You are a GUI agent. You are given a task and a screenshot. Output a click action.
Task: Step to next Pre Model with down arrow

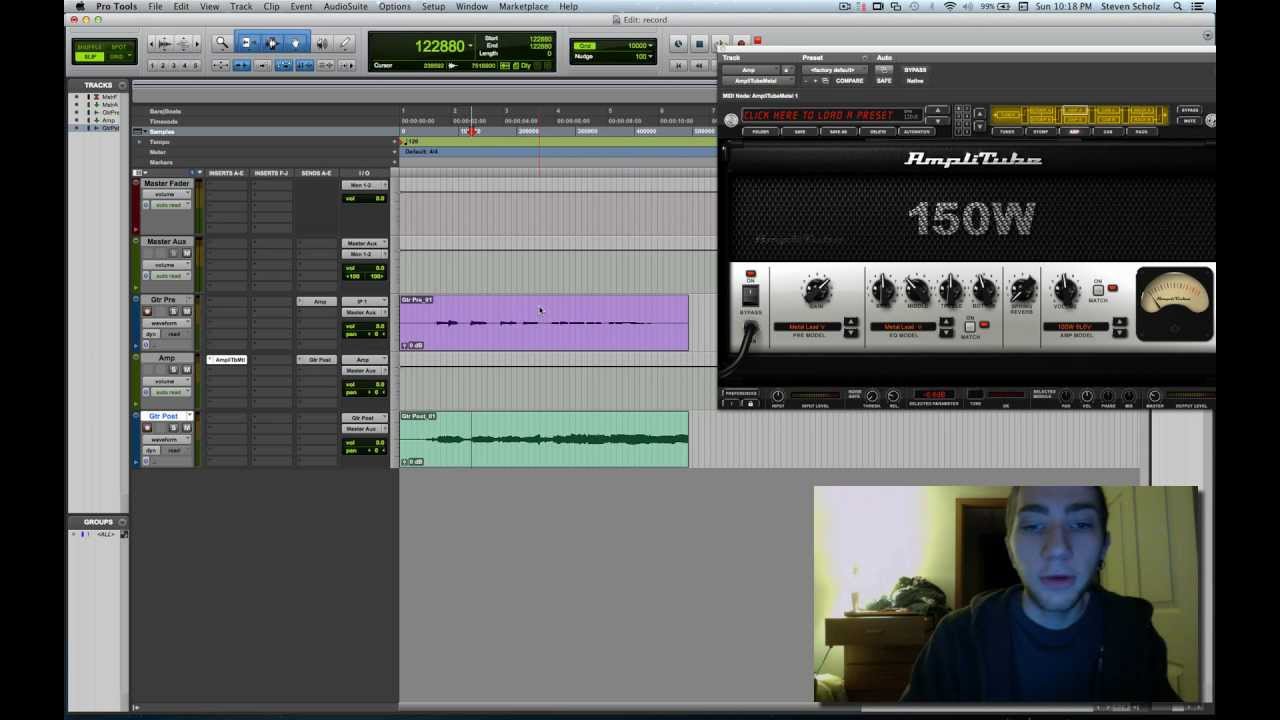(x=850, y=333)
